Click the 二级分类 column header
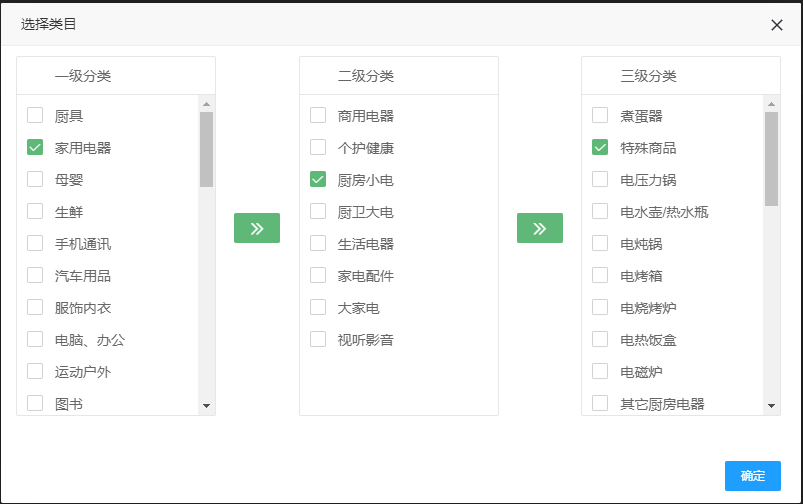 [x=366, y=76]
